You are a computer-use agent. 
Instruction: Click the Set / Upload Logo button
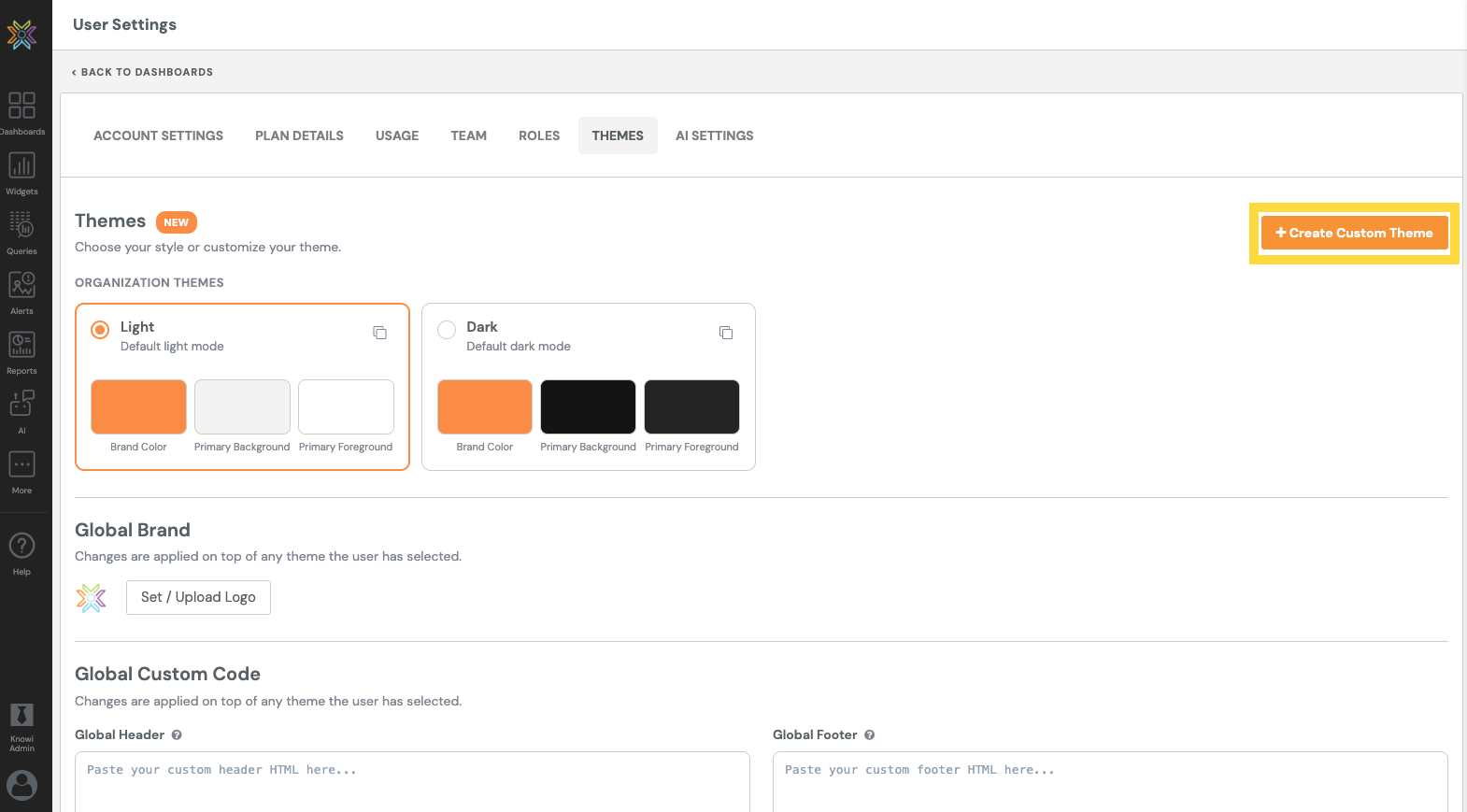click(x=198, y=597)
